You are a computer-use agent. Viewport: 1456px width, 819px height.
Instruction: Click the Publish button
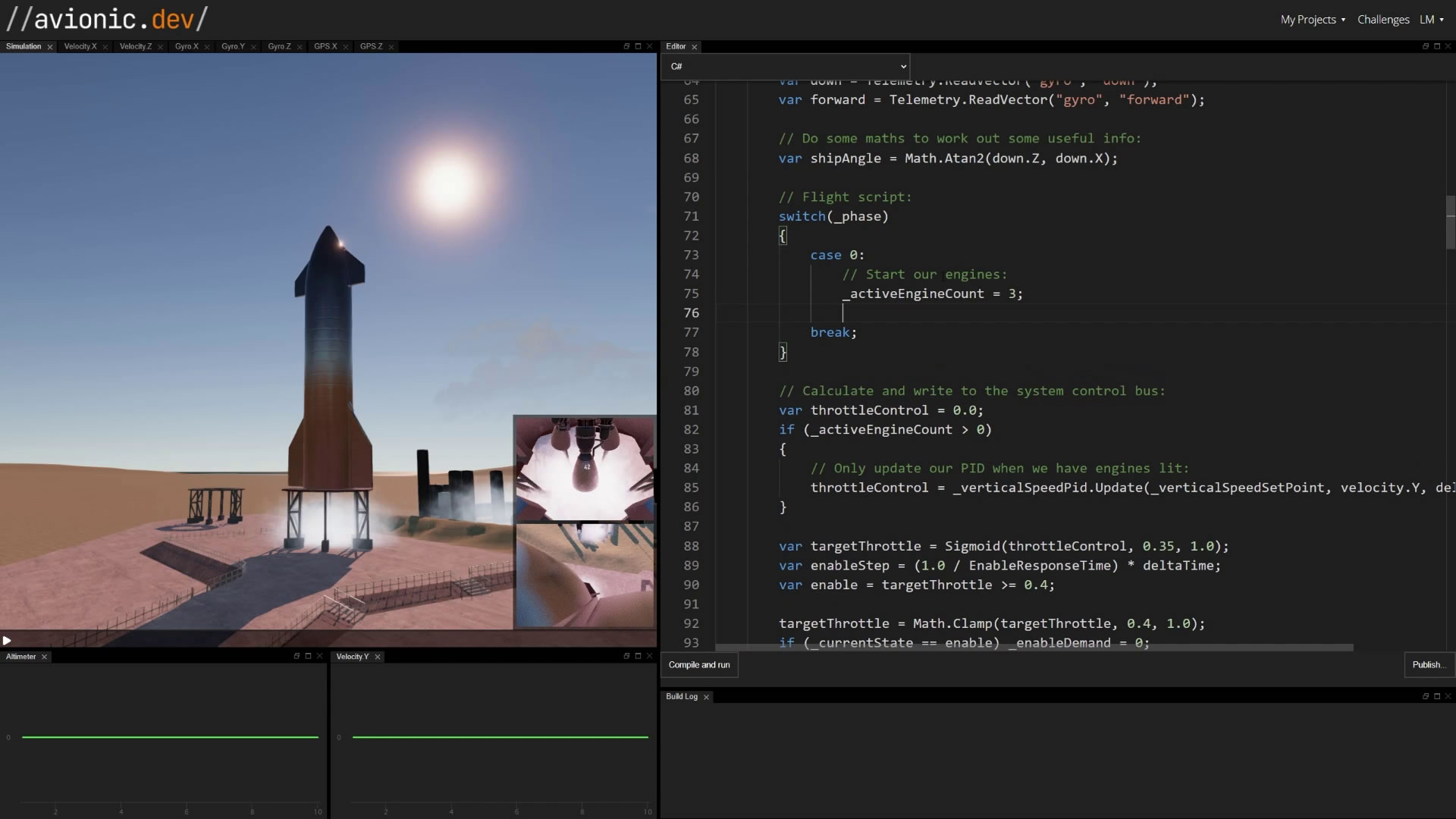1429,665
